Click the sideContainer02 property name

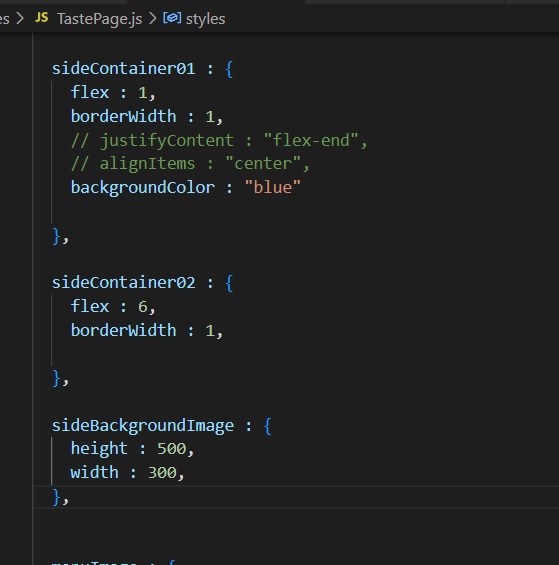click(124, 282)
